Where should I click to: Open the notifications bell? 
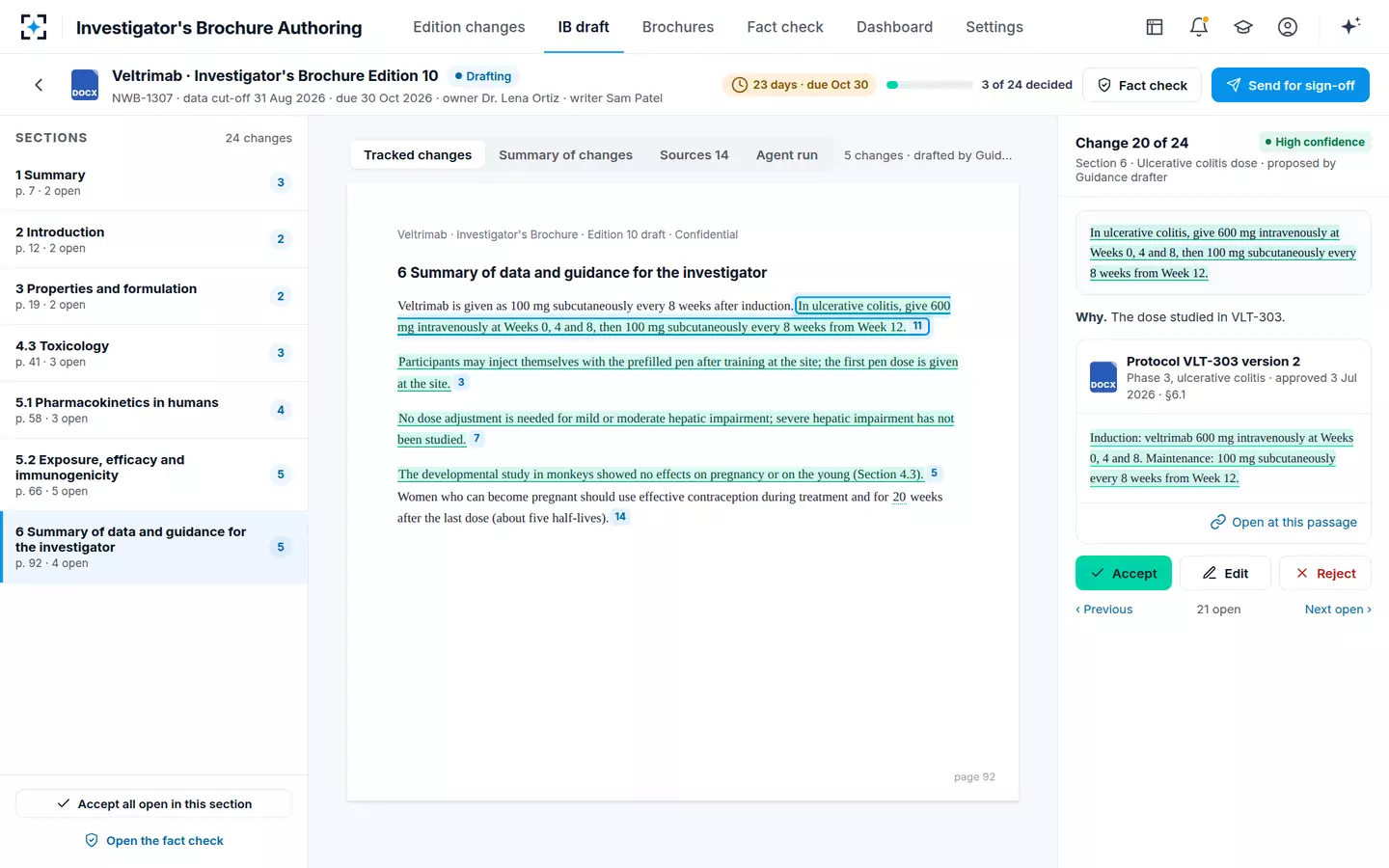tap(1199, 27)
